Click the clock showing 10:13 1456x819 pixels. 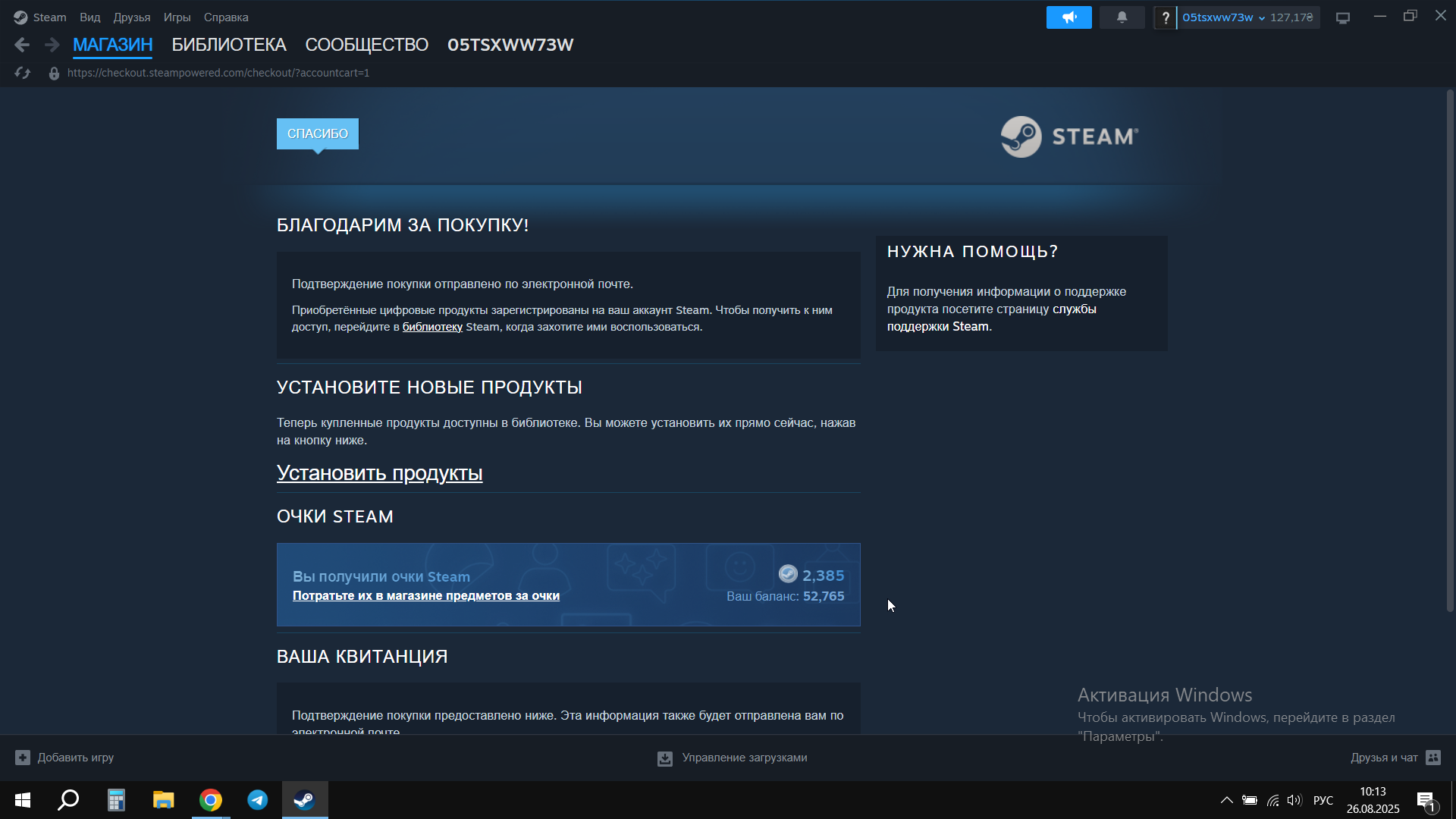(x=1373, y=792)
